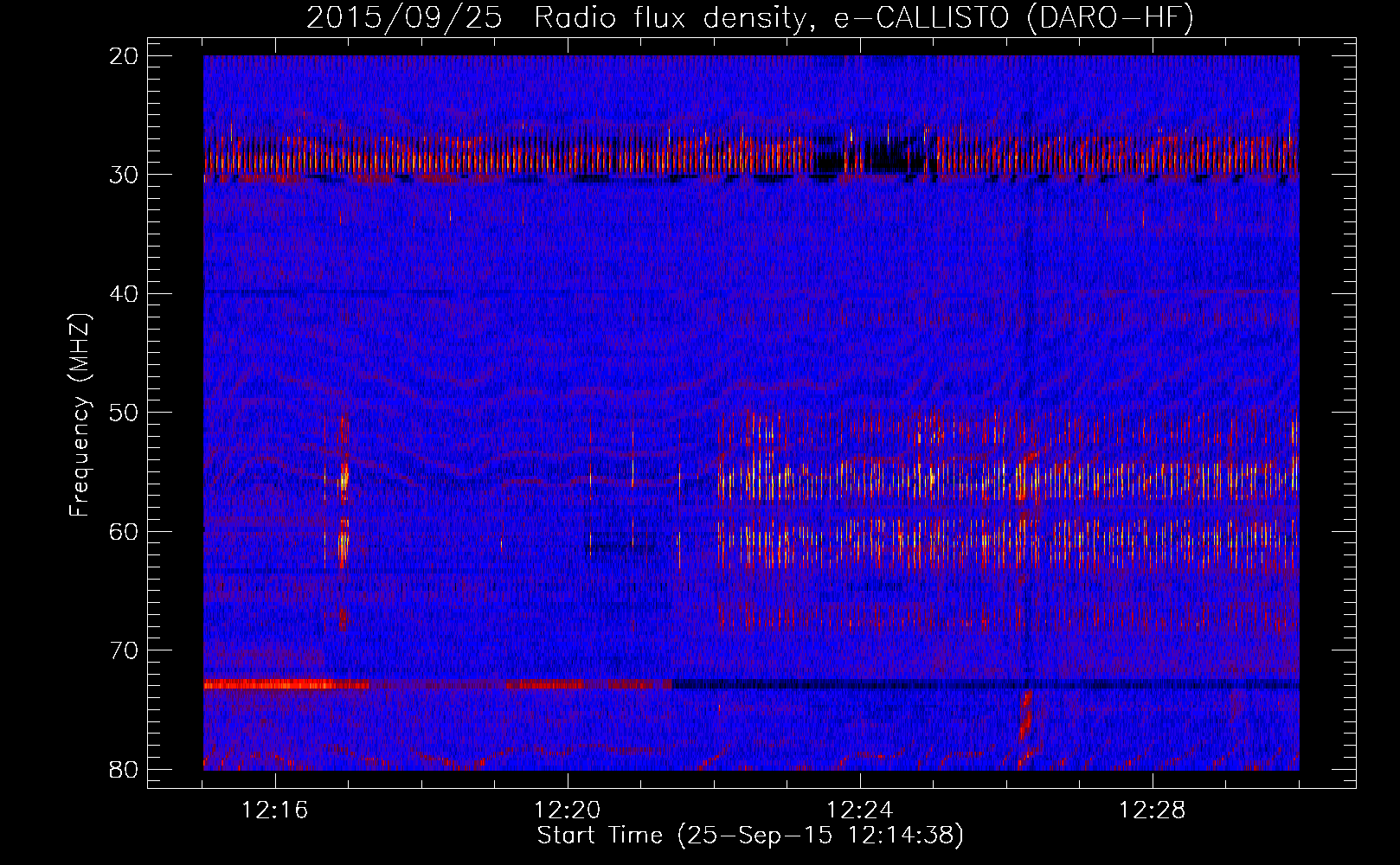Click the 20 MHz frequency tick label

tap(125, 56)
